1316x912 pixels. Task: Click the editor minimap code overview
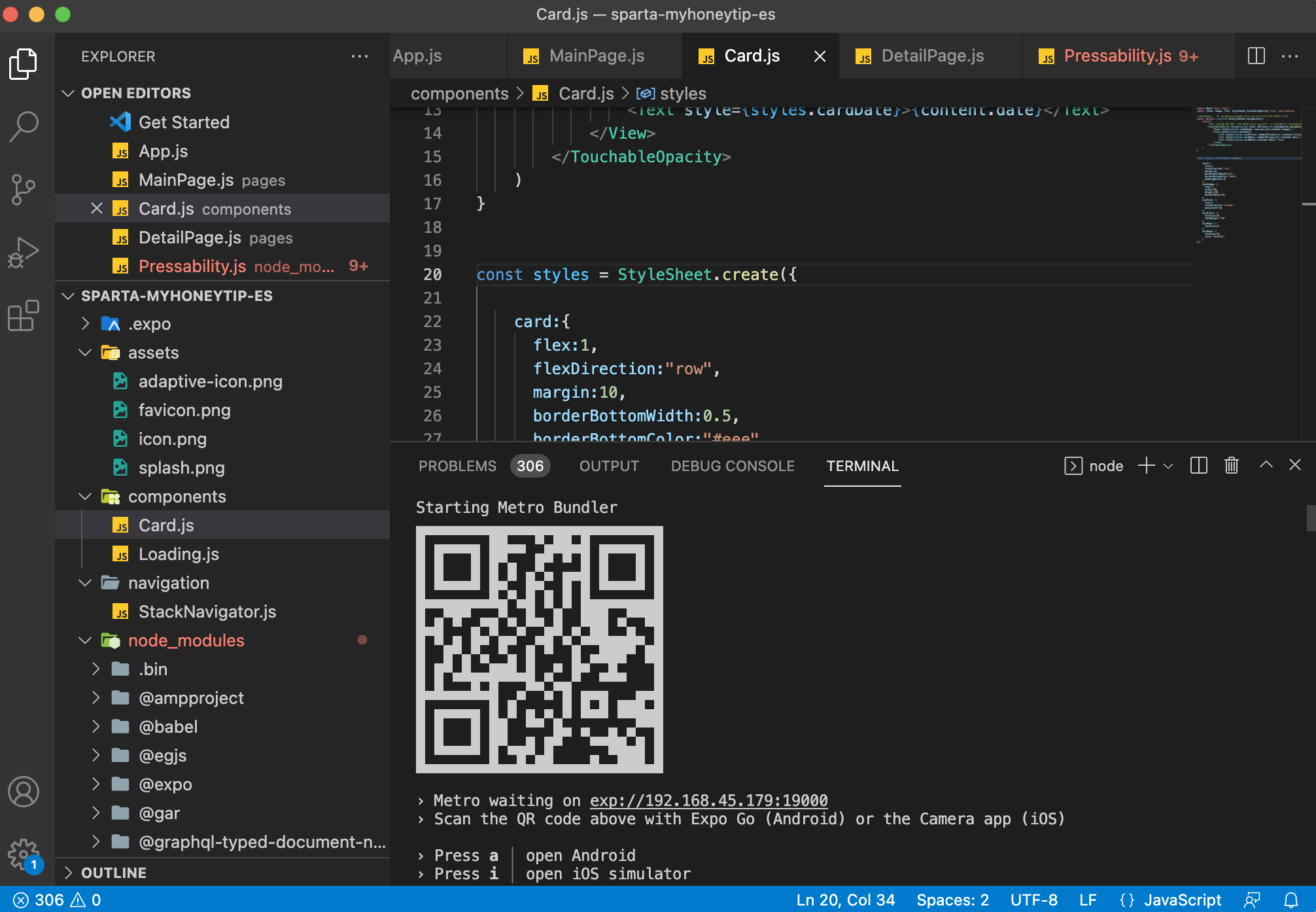1248,174
